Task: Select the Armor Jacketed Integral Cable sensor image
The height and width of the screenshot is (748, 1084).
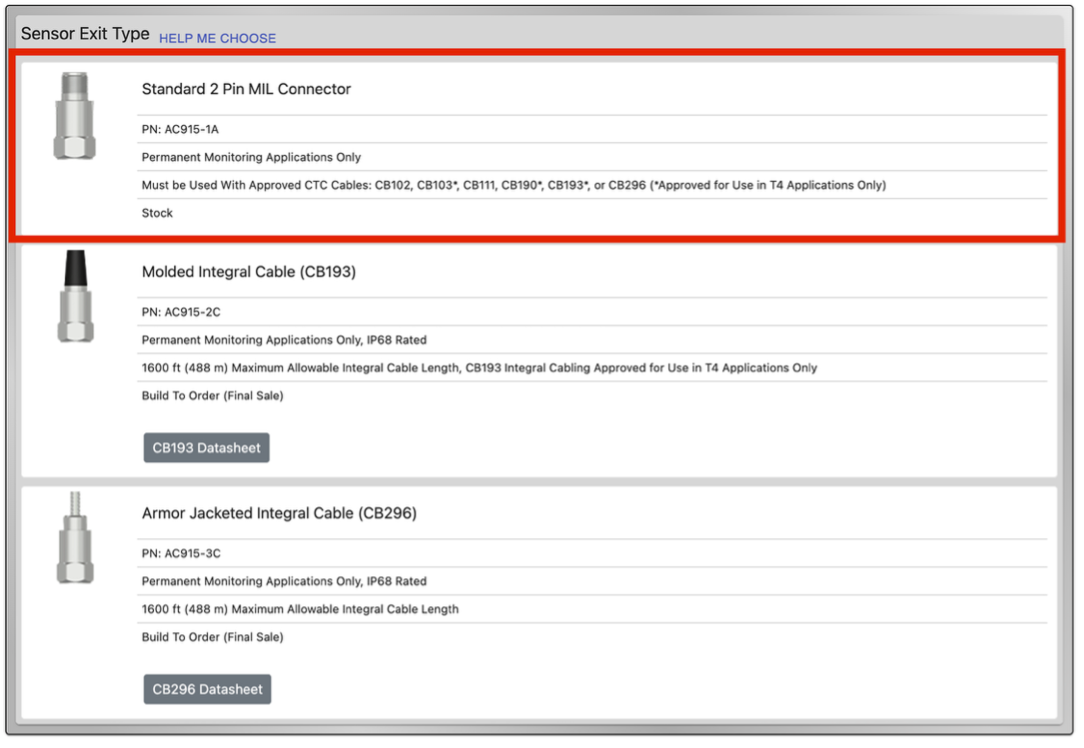Action: [x=75, y=537]
